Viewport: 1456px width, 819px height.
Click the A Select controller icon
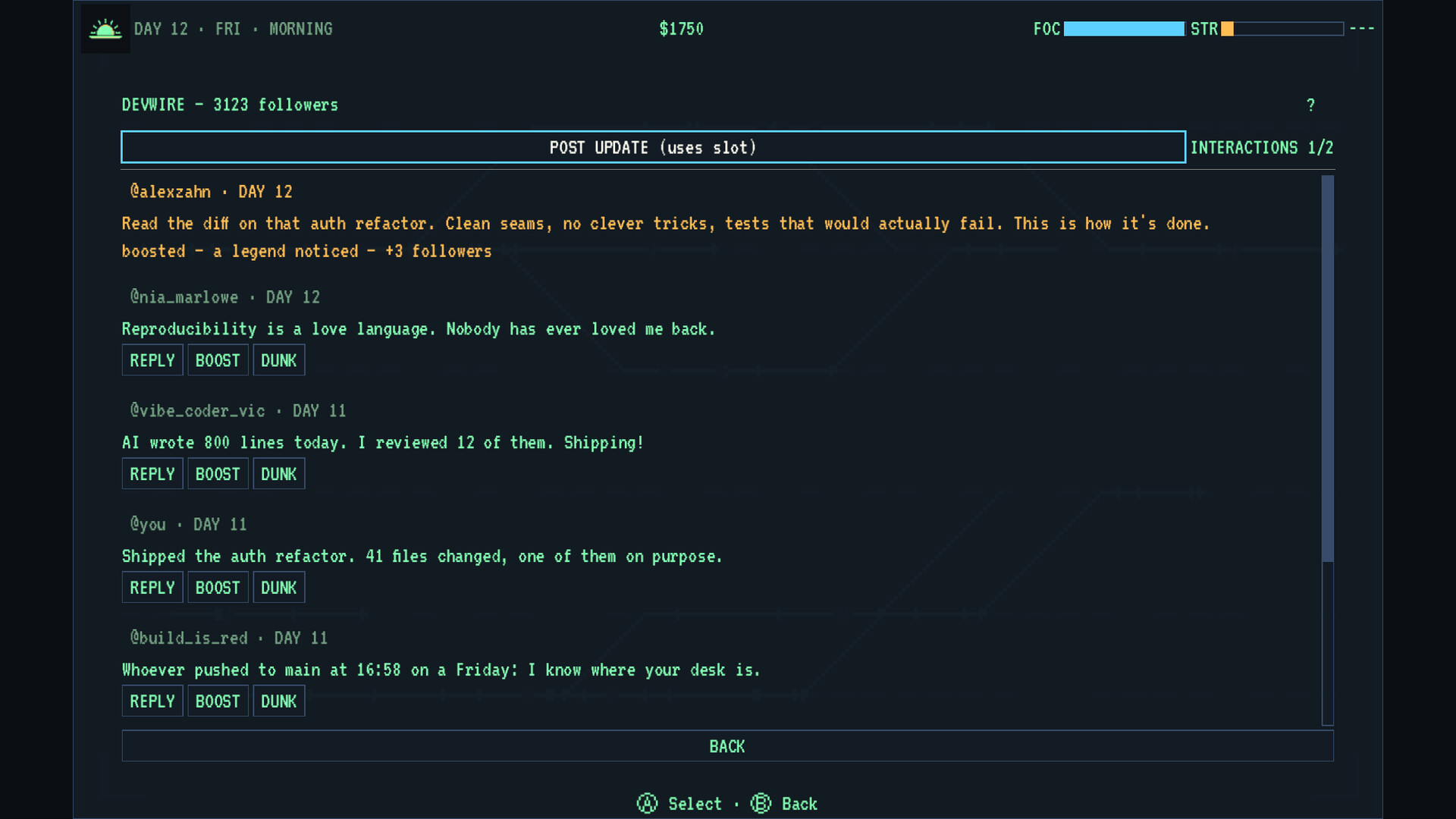[x=647, y=803]
